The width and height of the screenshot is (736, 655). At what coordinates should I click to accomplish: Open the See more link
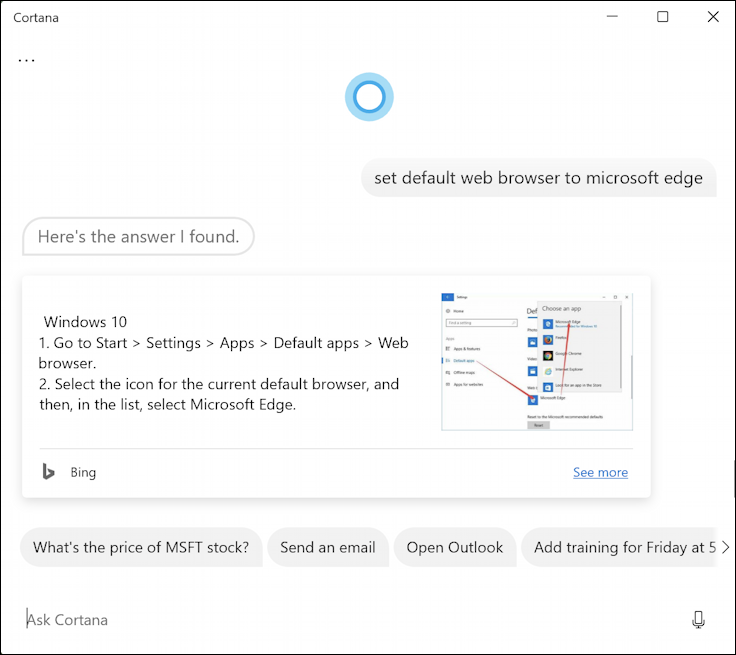coord(600,472)
